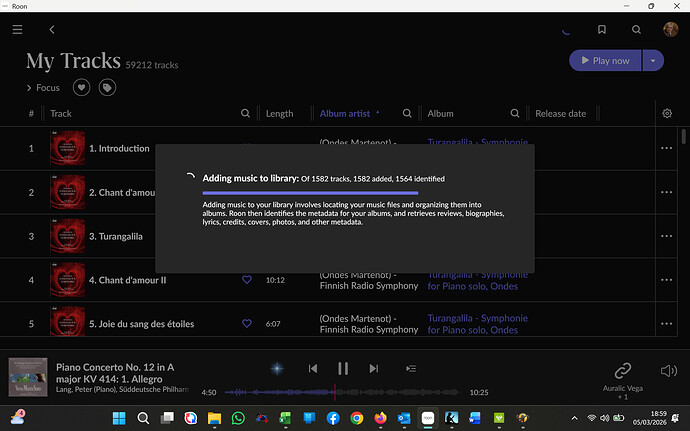This screenshot has height=431, width=690.
Task: Toggle favorite heart on Chant d'amour II
Action: coord(247,281)
